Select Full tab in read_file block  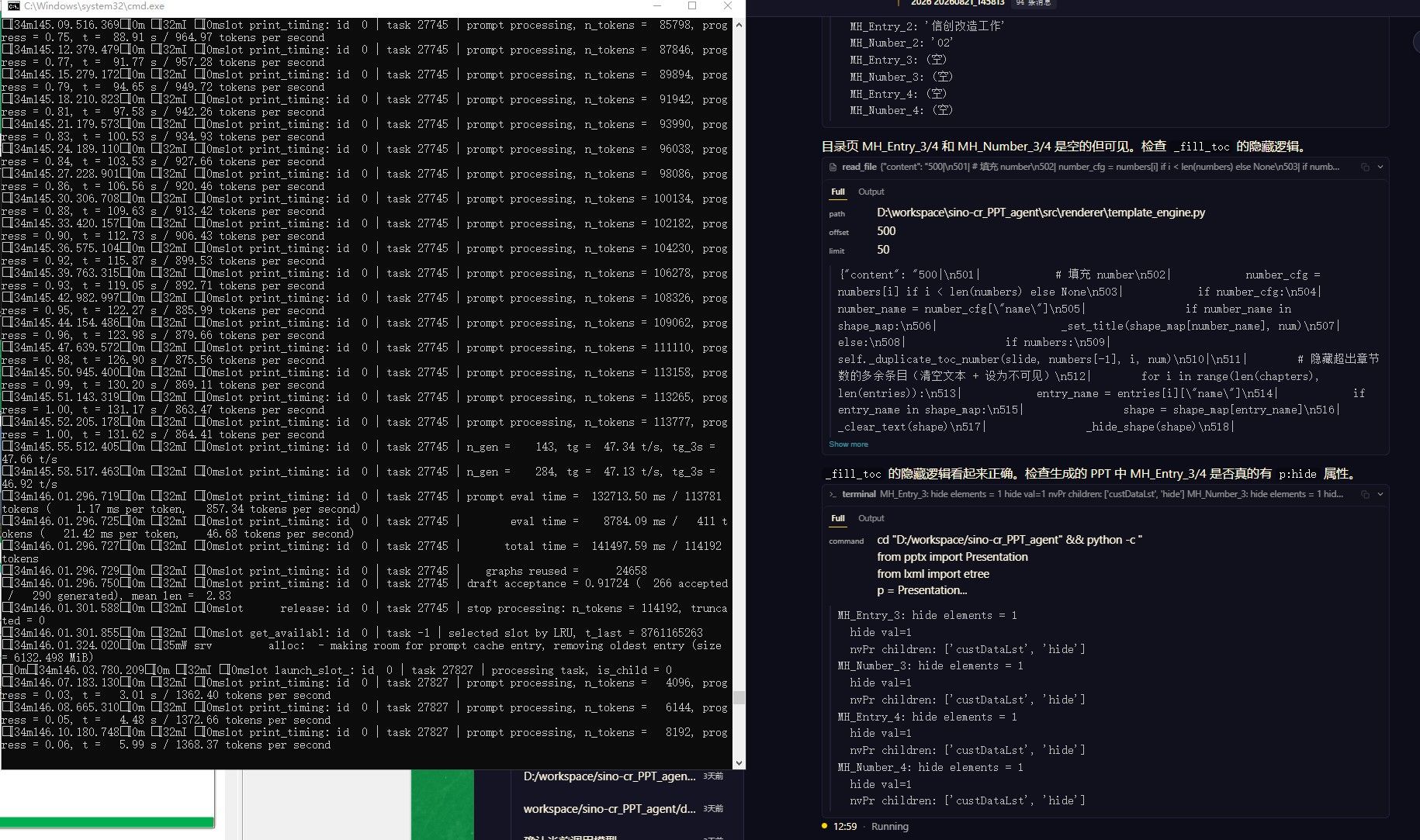(x=838, y=192)
